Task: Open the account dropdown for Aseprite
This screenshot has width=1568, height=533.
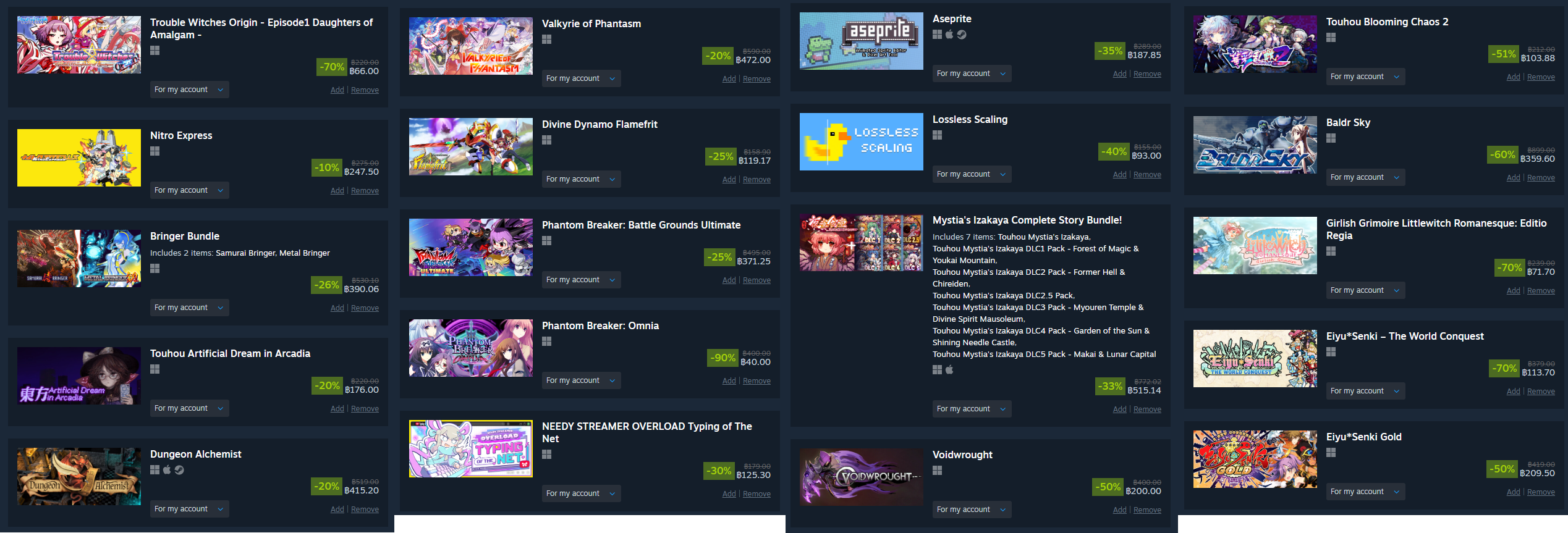Action: (x=972, y=73)
